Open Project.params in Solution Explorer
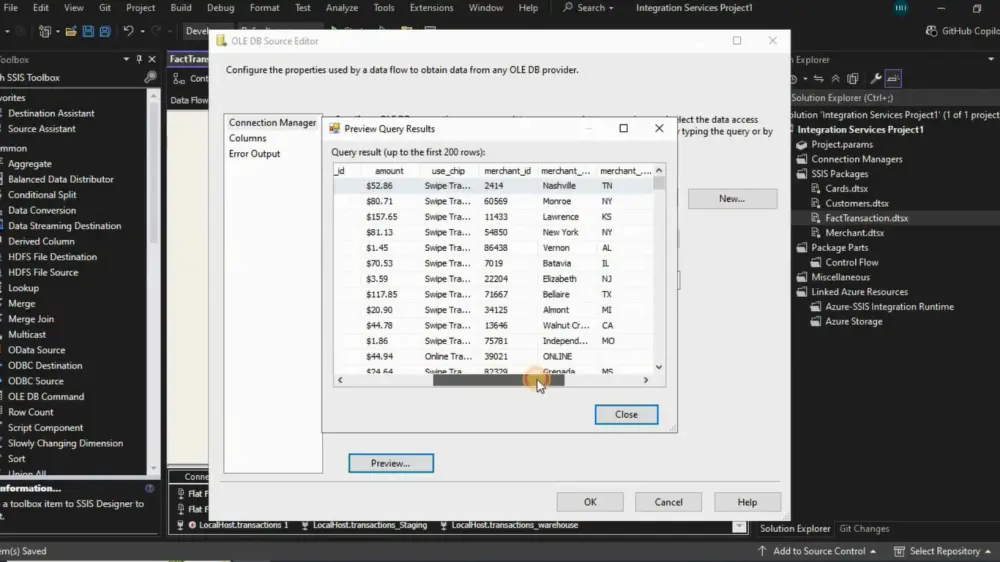Image resolution: width=1000 pixels, height=562 pixels. point(842,144)
